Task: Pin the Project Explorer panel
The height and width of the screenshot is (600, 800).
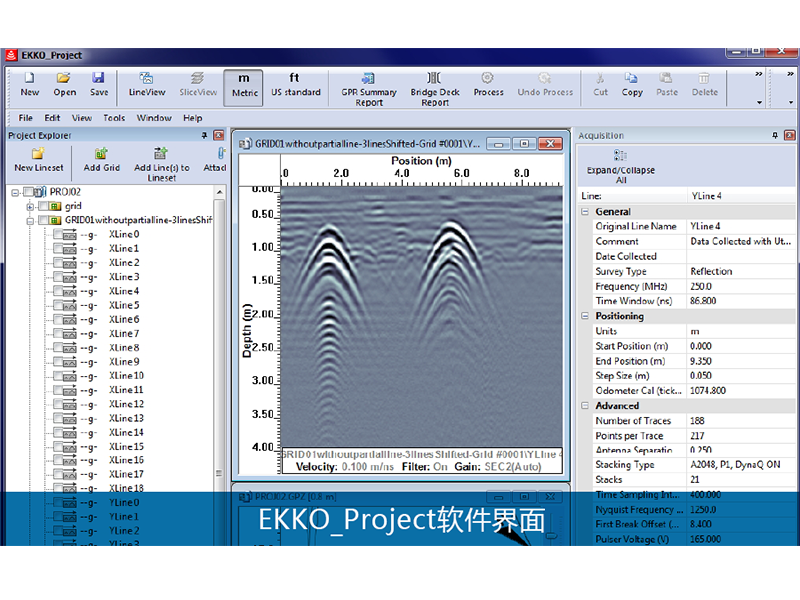Action: point(204,135)
